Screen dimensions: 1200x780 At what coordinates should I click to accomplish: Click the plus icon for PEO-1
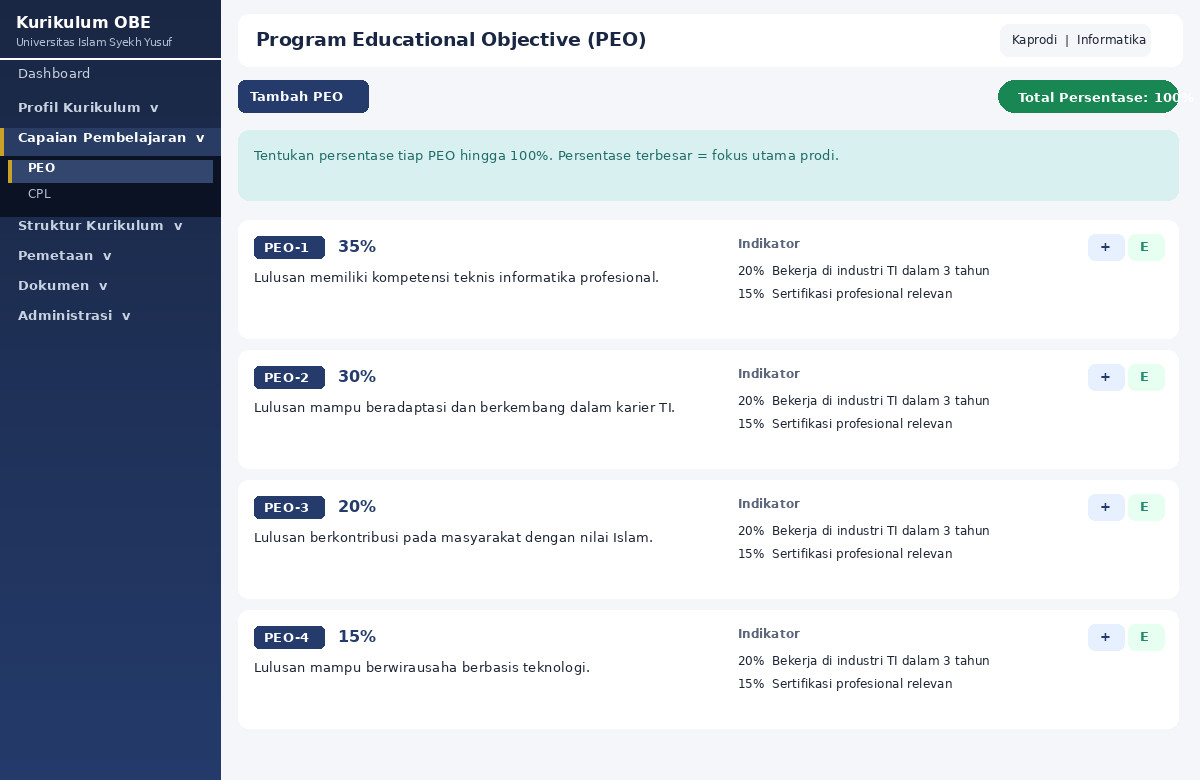[x=1106, y=248]
